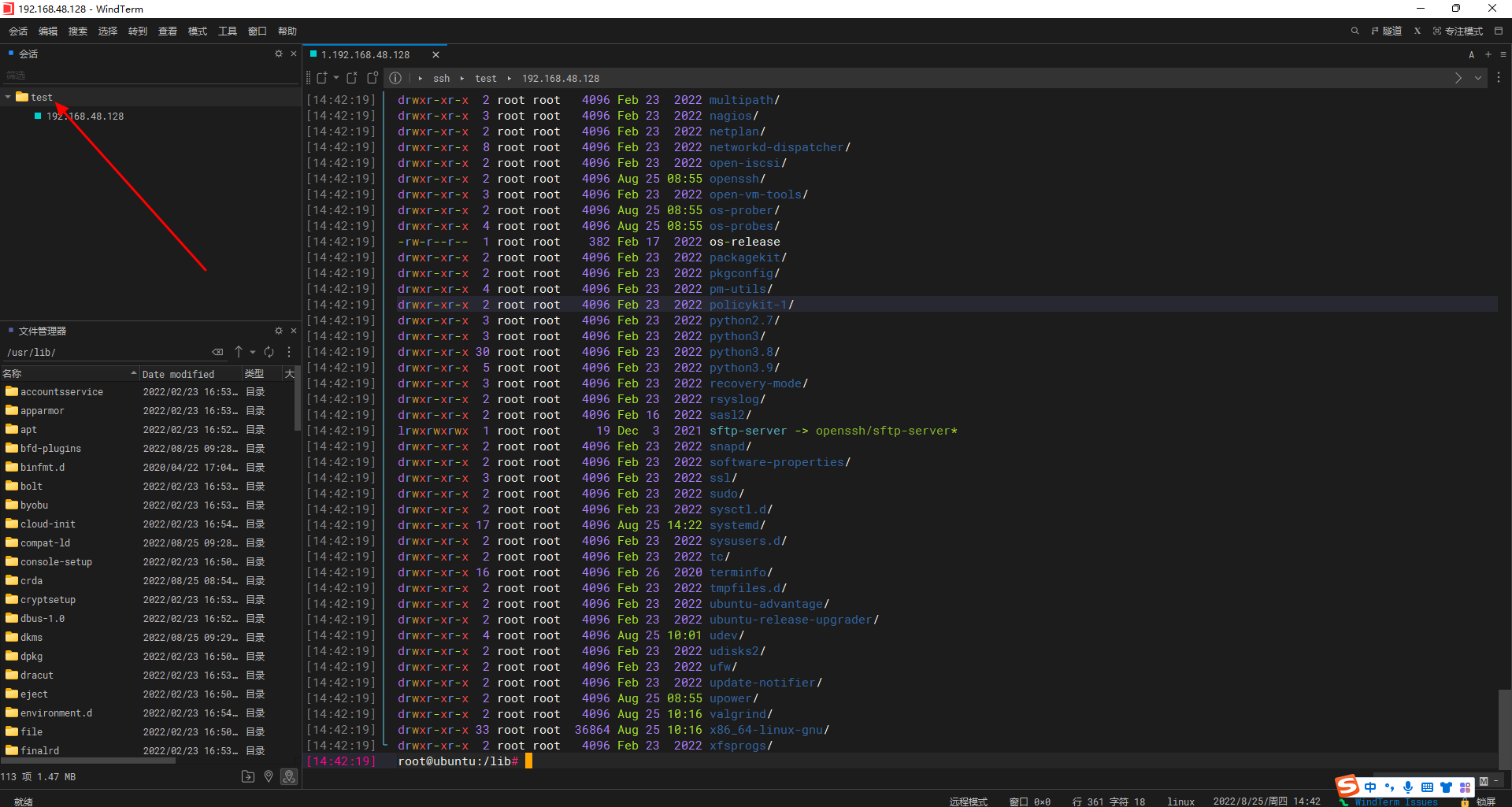This screenshot has height=807, width=1512.
Task: Select the cryptsetup folder
Action: pos(48,599)
